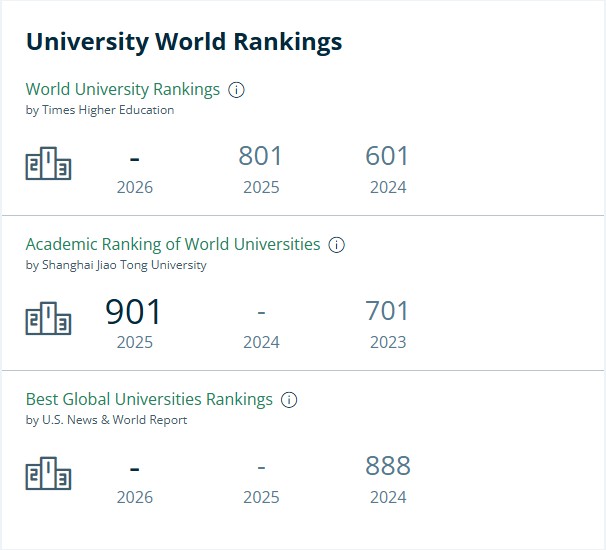Click podium icon in Times Higher Education row
This screenshot has width=606, height=550.
tap(48, 163)
